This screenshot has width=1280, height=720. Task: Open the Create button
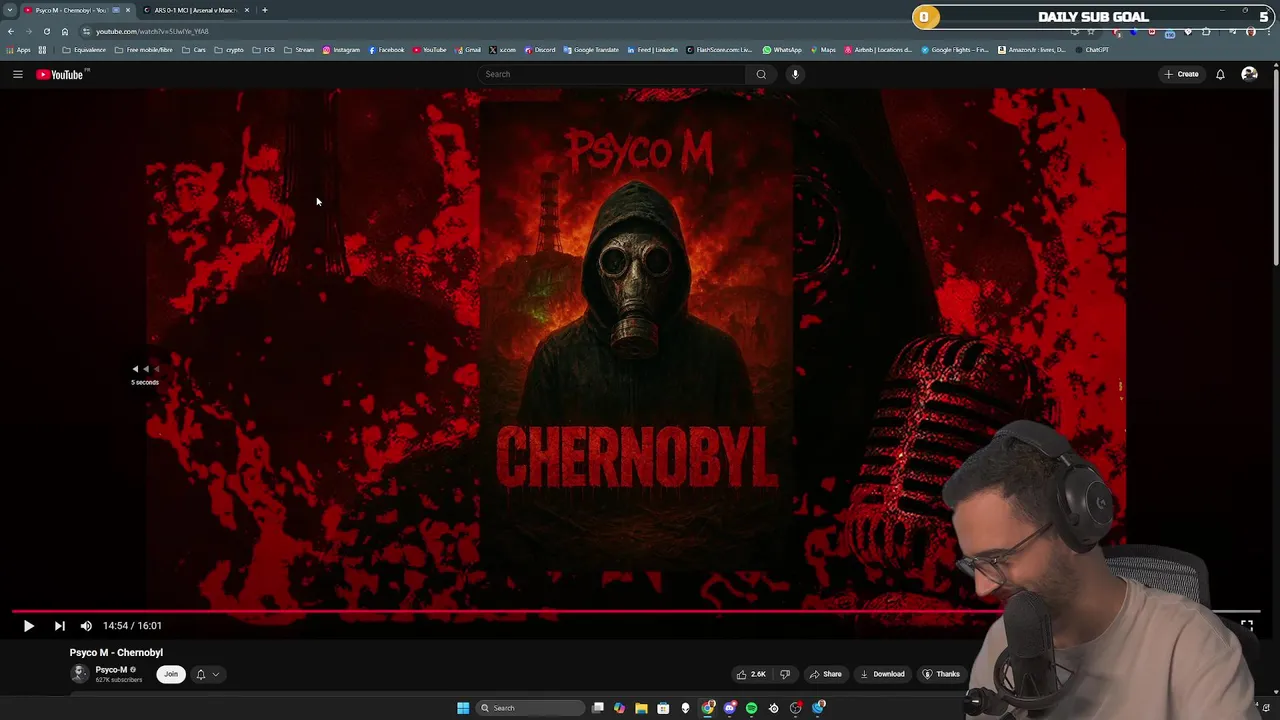1181,74
